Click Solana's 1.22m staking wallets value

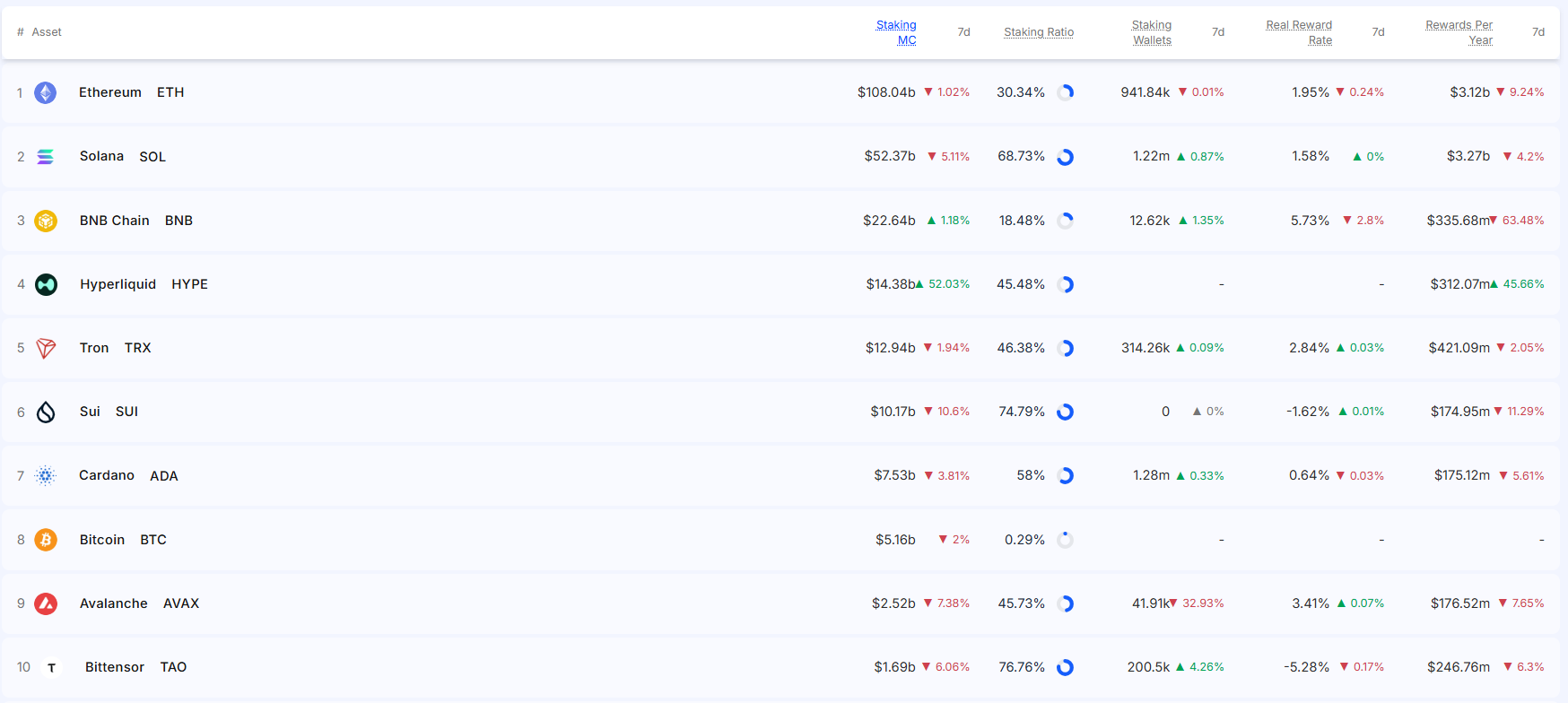1151,156
